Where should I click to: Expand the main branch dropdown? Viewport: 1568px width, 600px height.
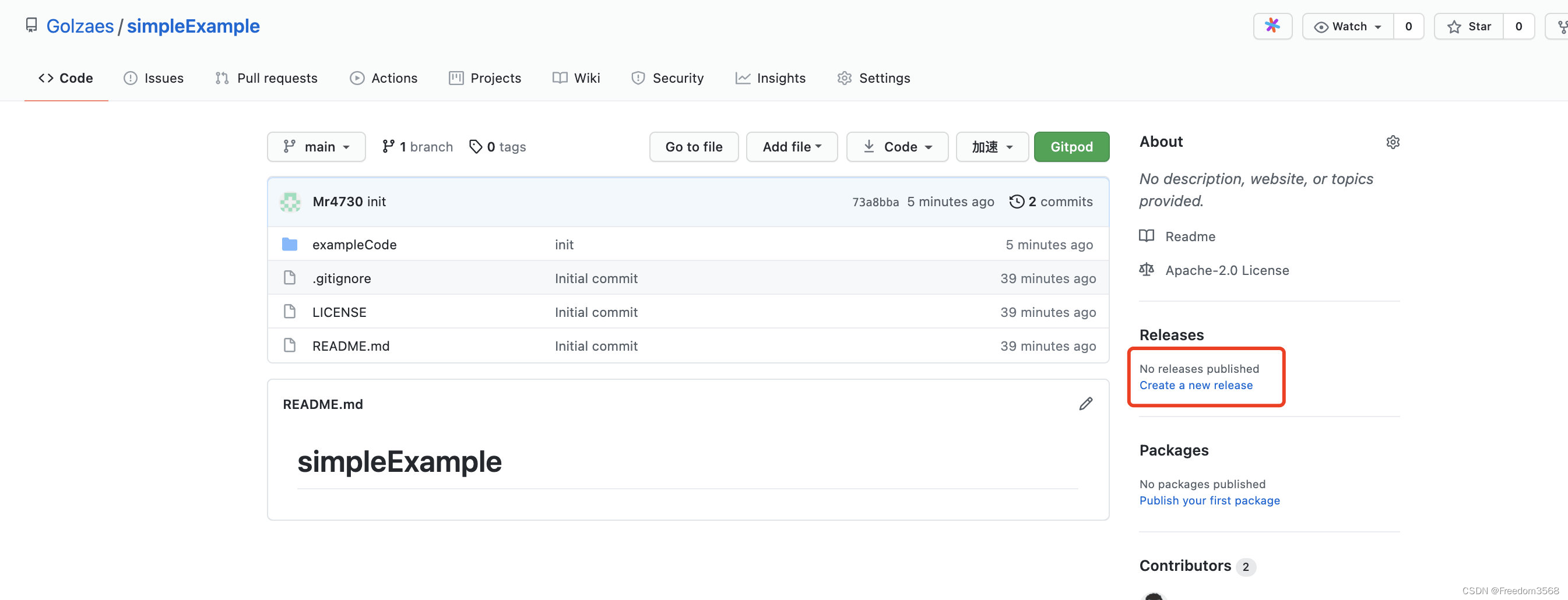click(317, 147)
